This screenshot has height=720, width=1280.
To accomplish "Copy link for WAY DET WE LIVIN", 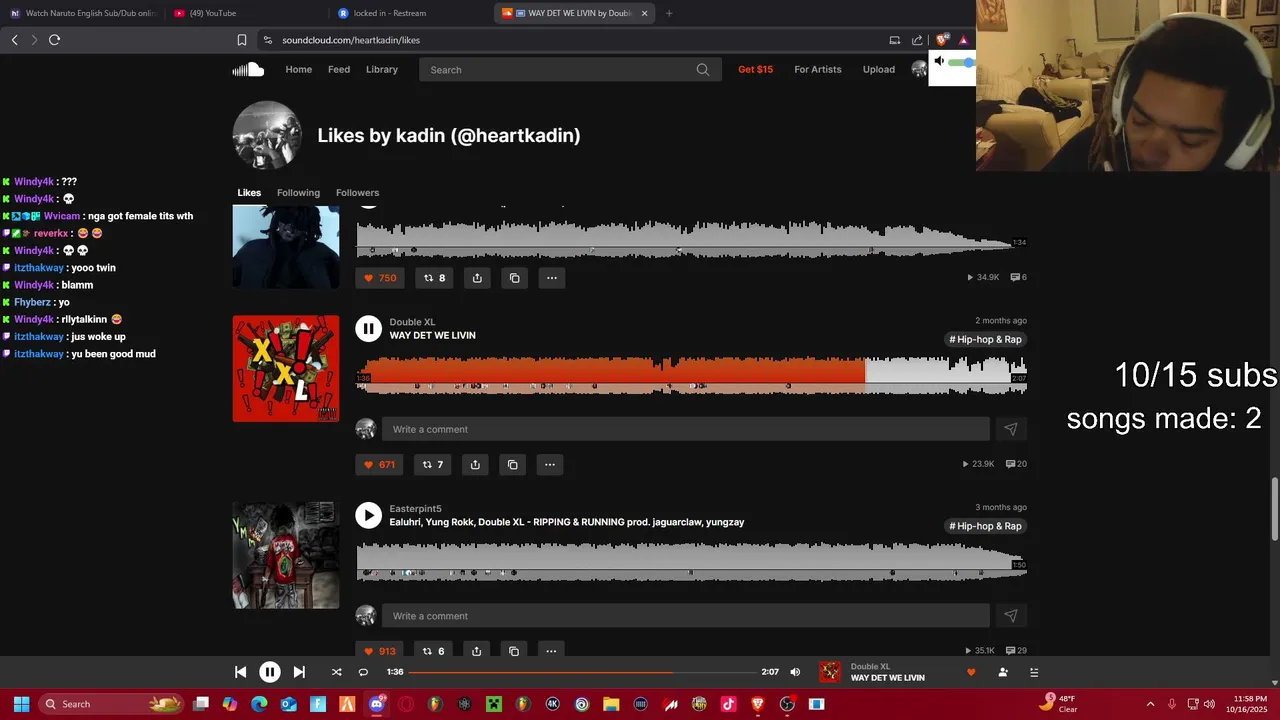I will click(x=512, y=464).
